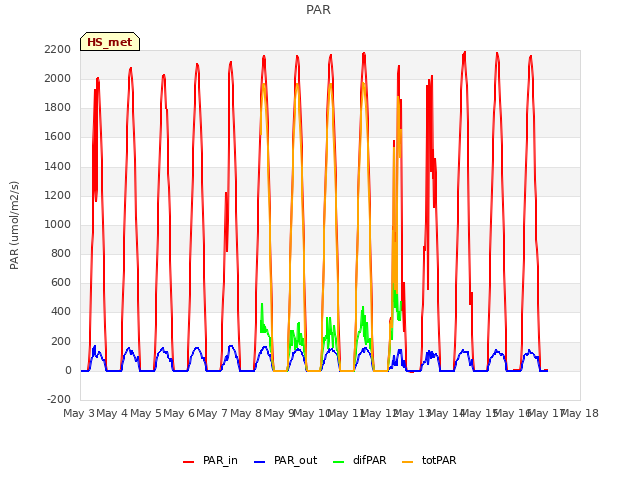Toggle the totPAR legend entry

pos(429,460)
